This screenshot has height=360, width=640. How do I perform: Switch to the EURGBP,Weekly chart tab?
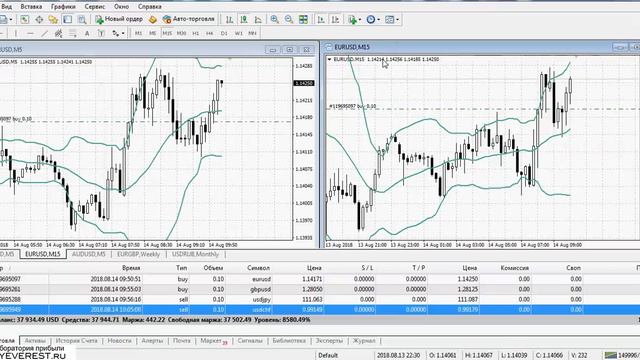pyautogui.click(x=139, y=254)
